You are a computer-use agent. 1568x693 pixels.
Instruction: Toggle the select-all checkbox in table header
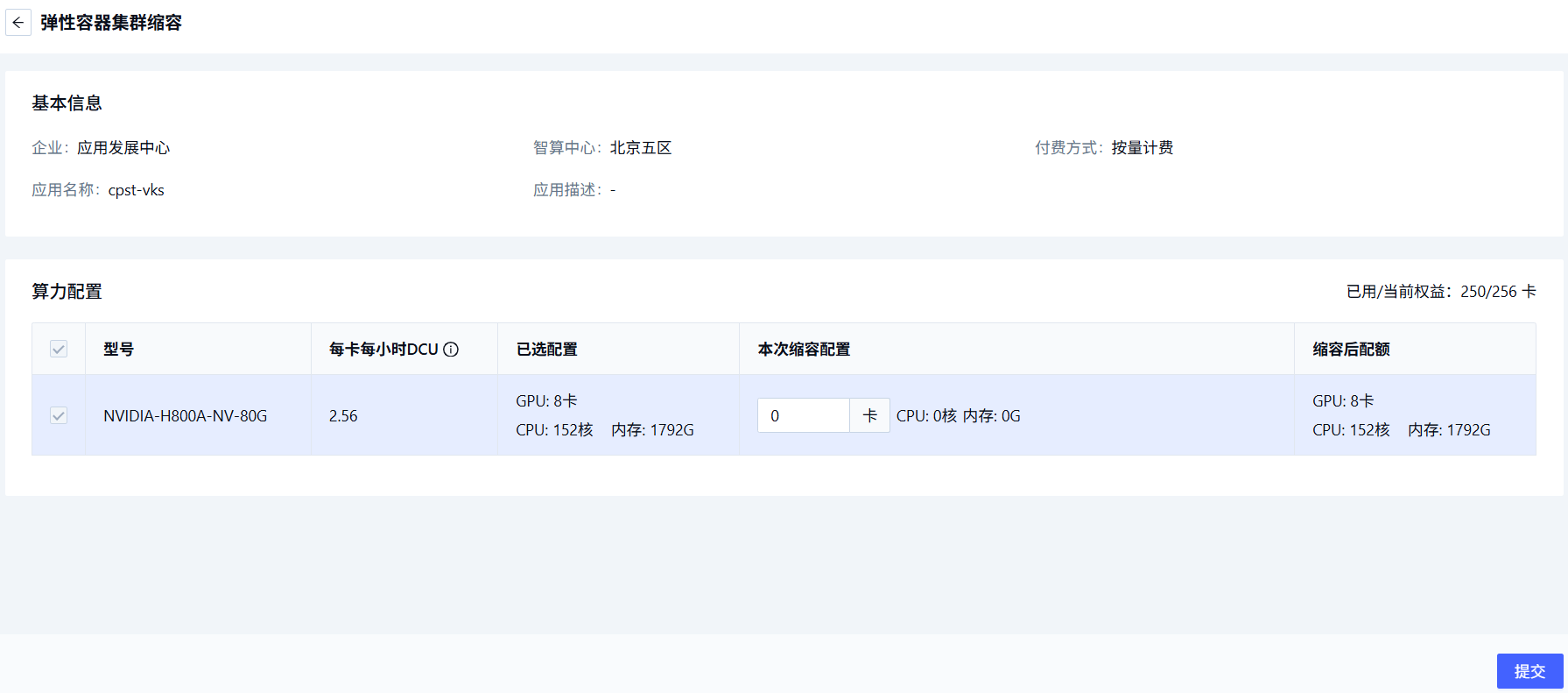click(x=59, y=350)
